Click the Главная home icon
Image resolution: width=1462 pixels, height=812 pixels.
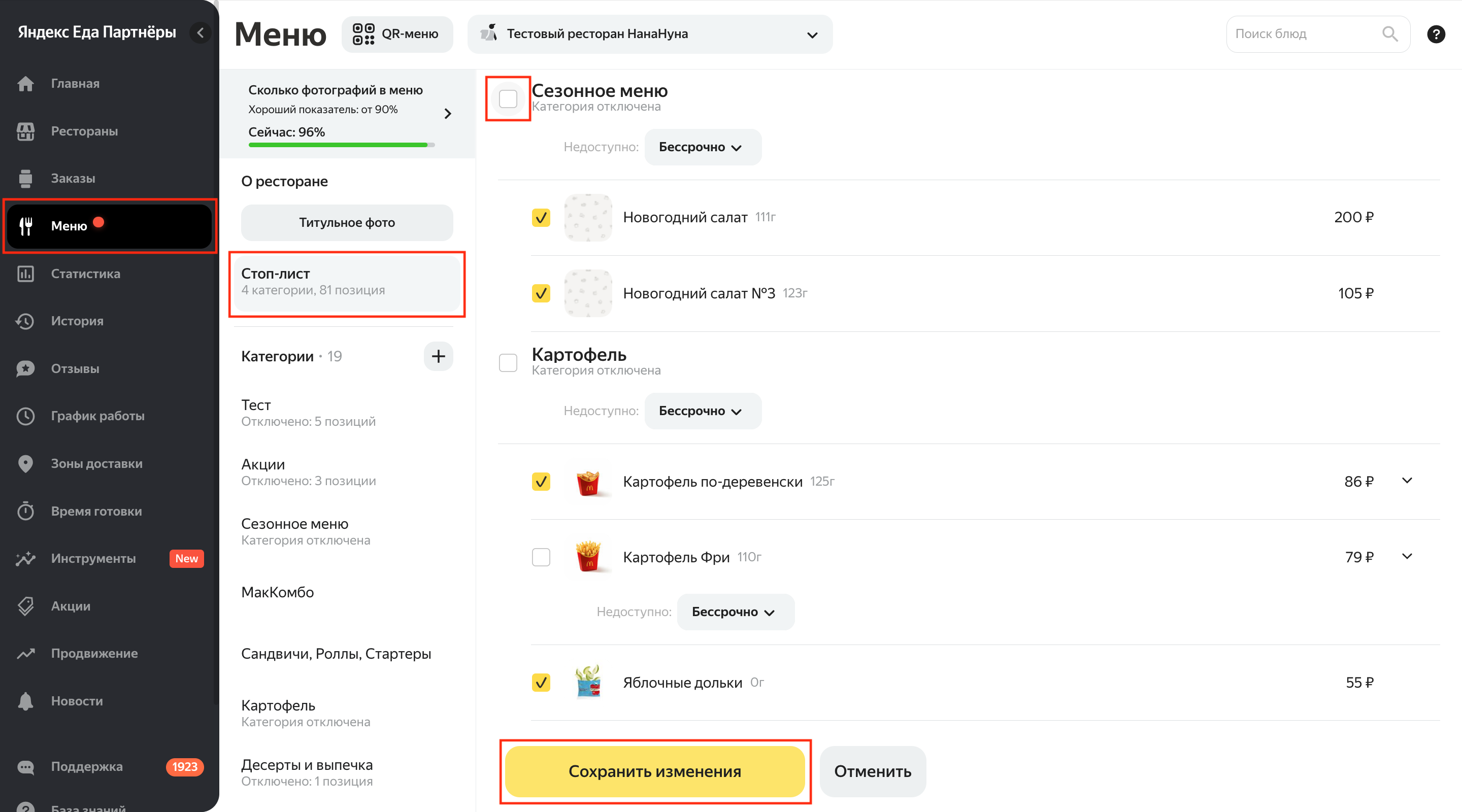pyautogui.click(x=25, y=83)
